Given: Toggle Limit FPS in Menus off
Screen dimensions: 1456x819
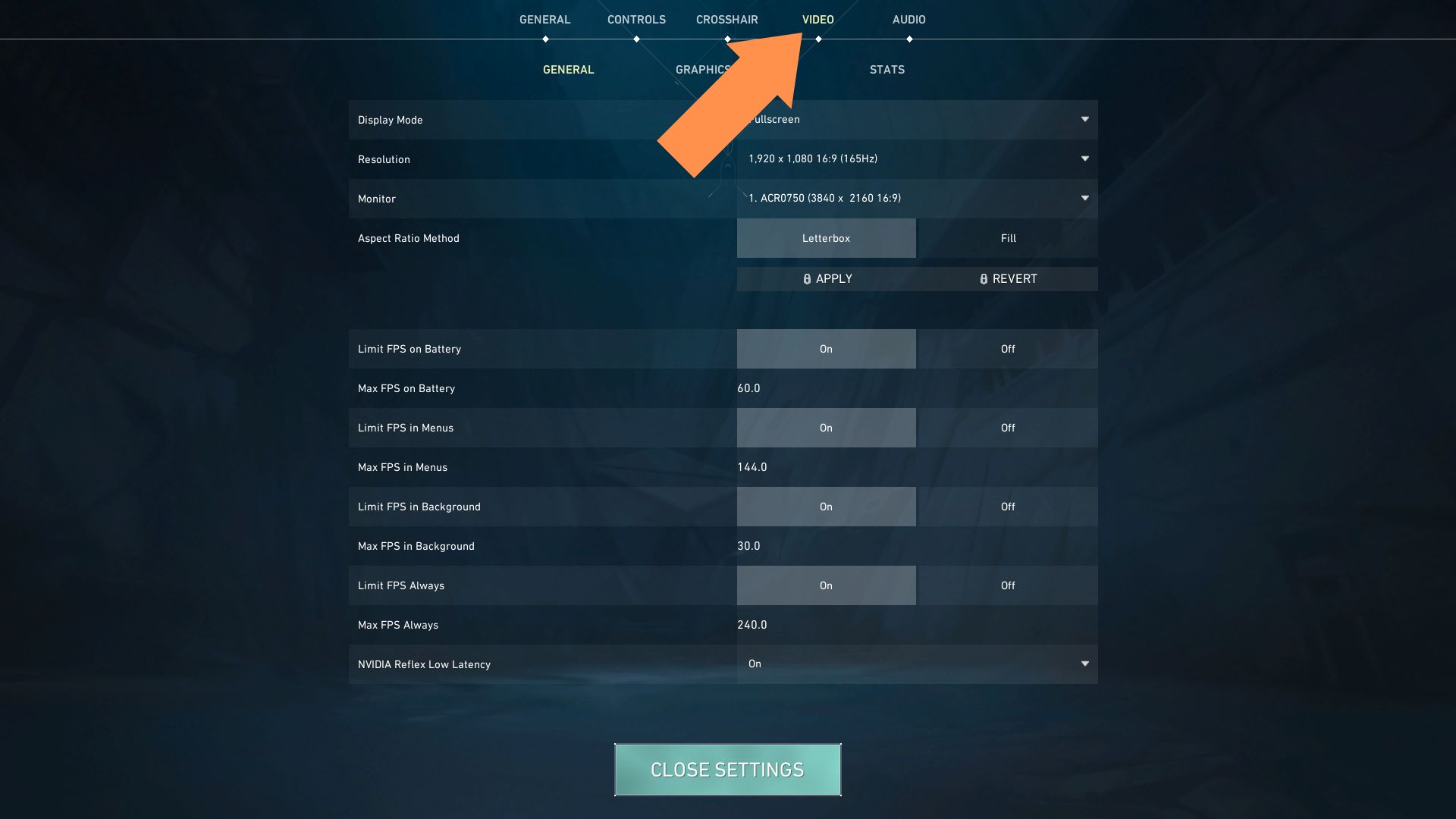Looking at the screenshot, I should point(1007,427).
